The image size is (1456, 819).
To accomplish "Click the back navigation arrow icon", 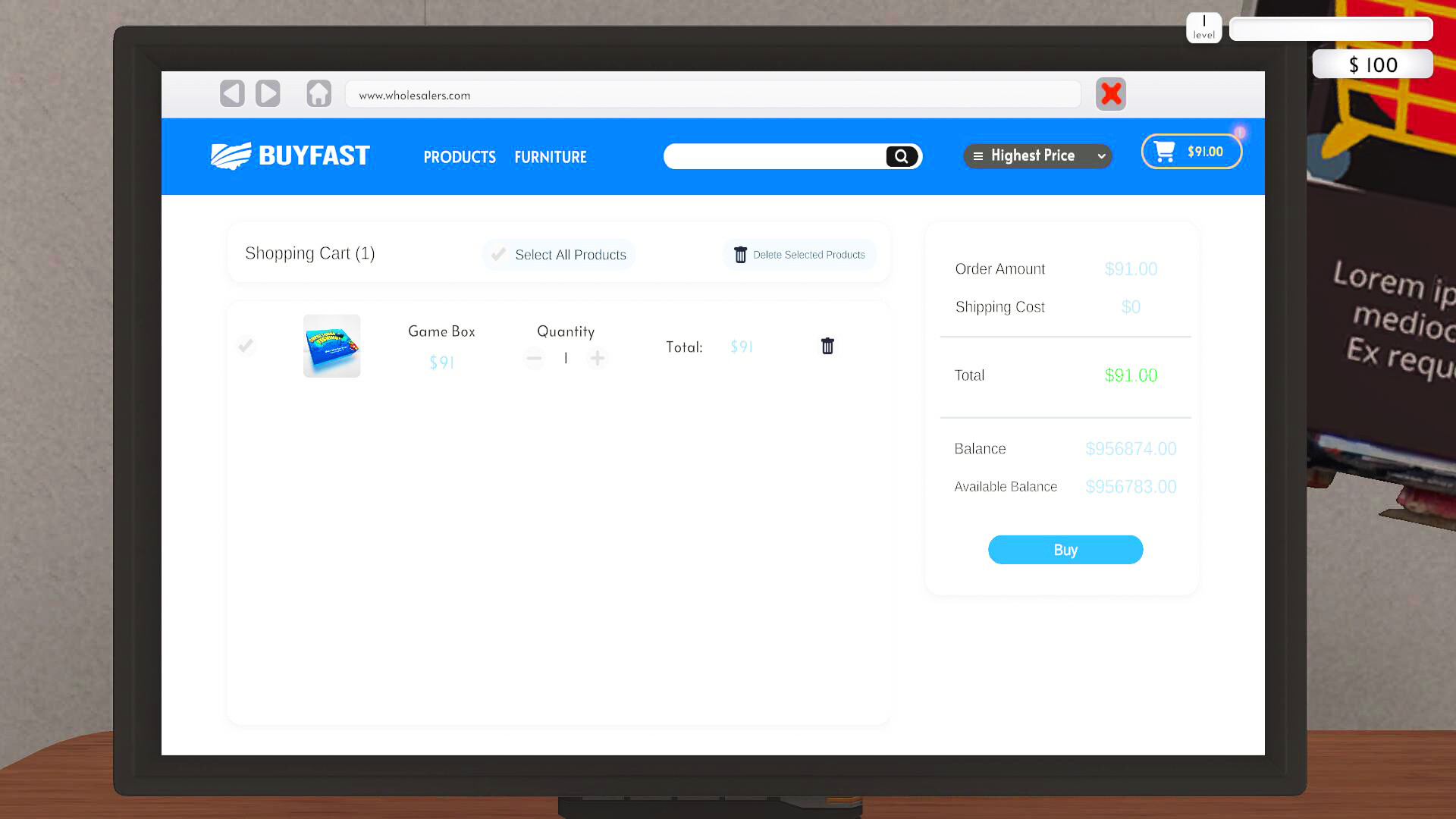I will 231,93.
